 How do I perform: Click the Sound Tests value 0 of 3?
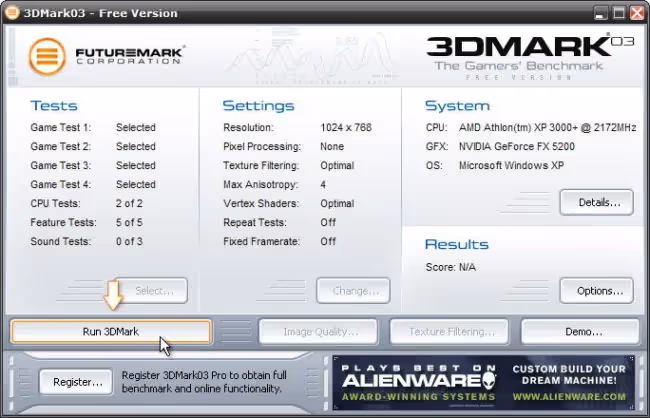click(129, 241)
